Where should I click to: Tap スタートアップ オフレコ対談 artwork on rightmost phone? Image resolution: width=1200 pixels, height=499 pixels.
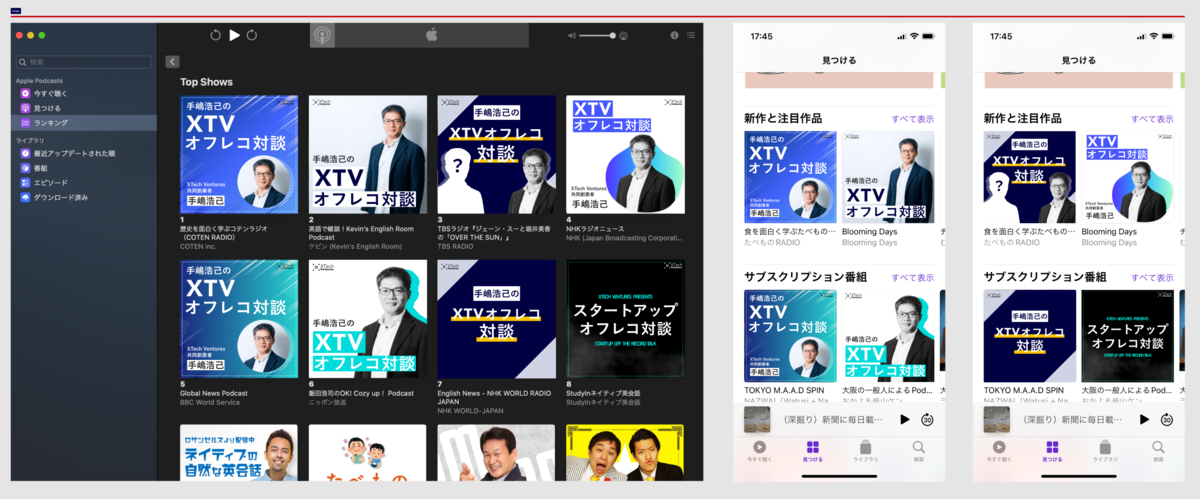[1127, 336]
